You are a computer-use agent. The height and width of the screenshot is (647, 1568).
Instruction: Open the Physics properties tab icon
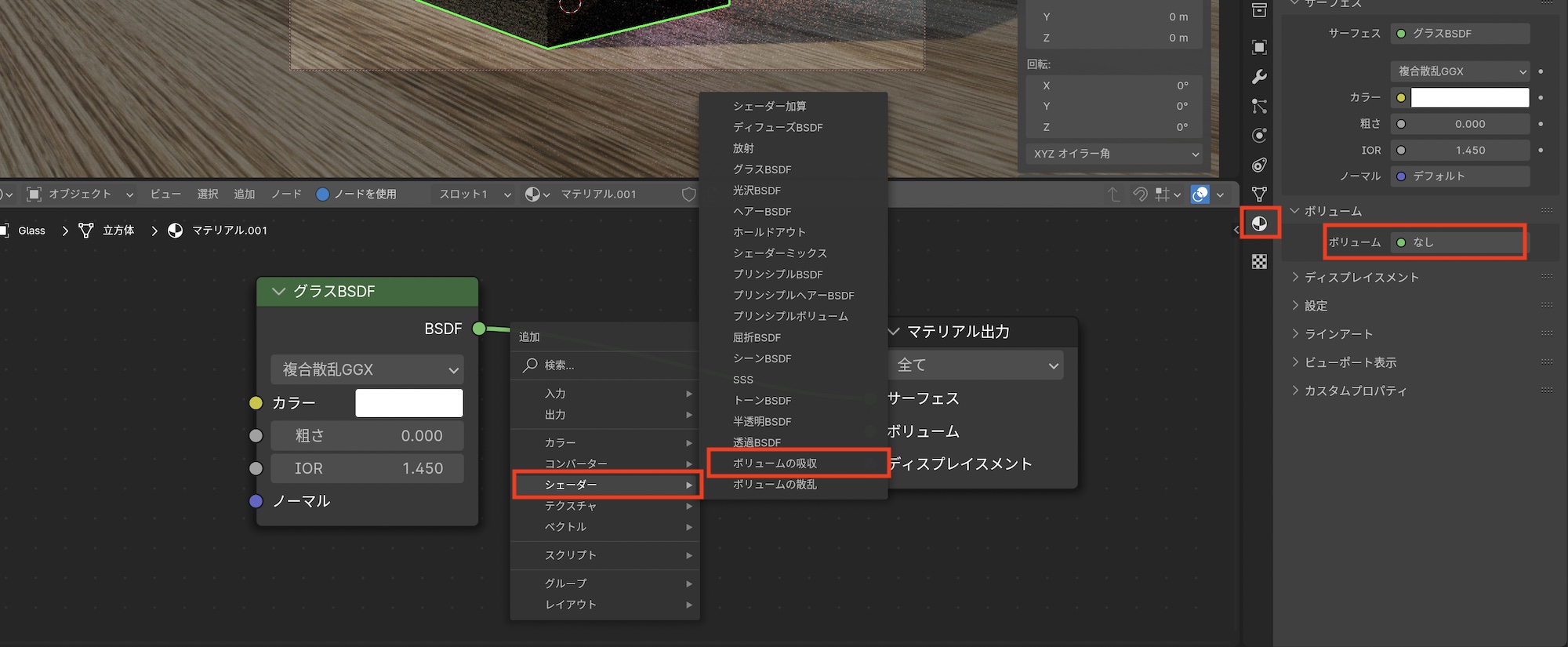coord(1259,135)
